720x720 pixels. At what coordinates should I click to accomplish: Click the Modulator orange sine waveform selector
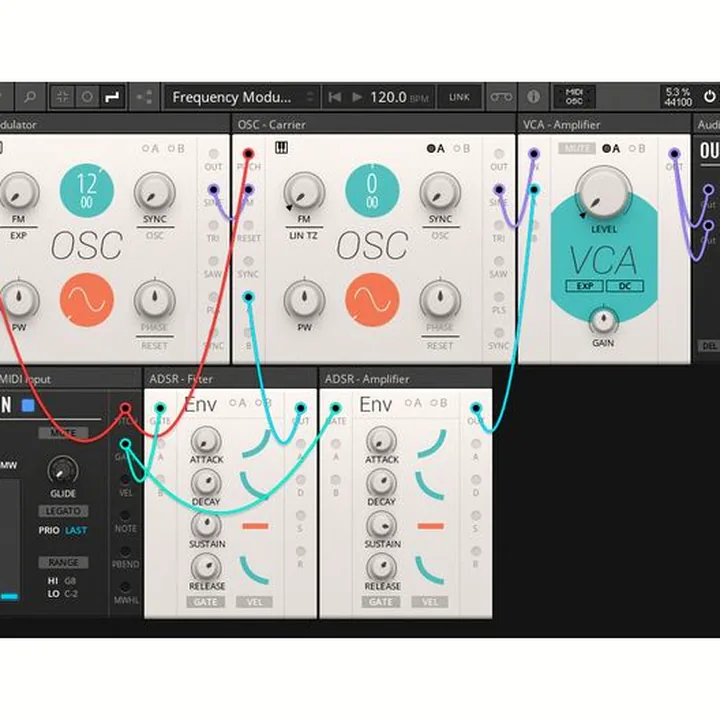click(87, 300)
